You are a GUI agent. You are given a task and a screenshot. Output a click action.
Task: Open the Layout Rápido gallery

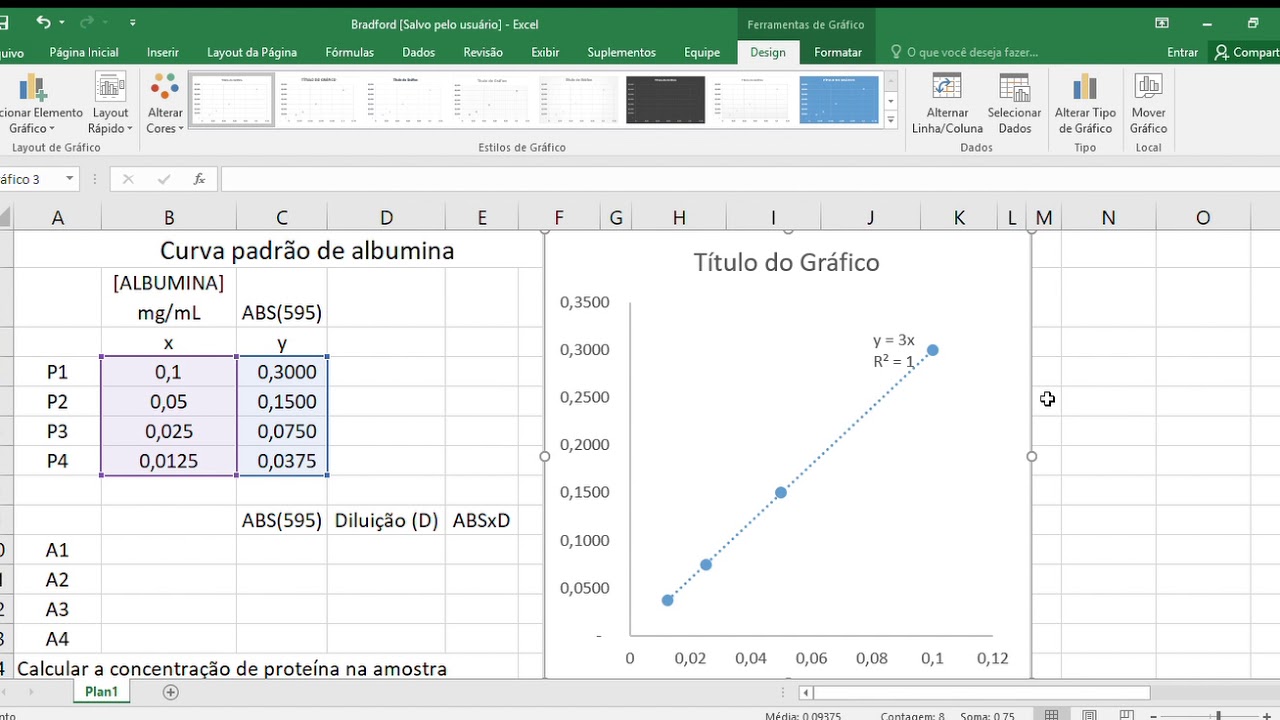coord(110,104)
